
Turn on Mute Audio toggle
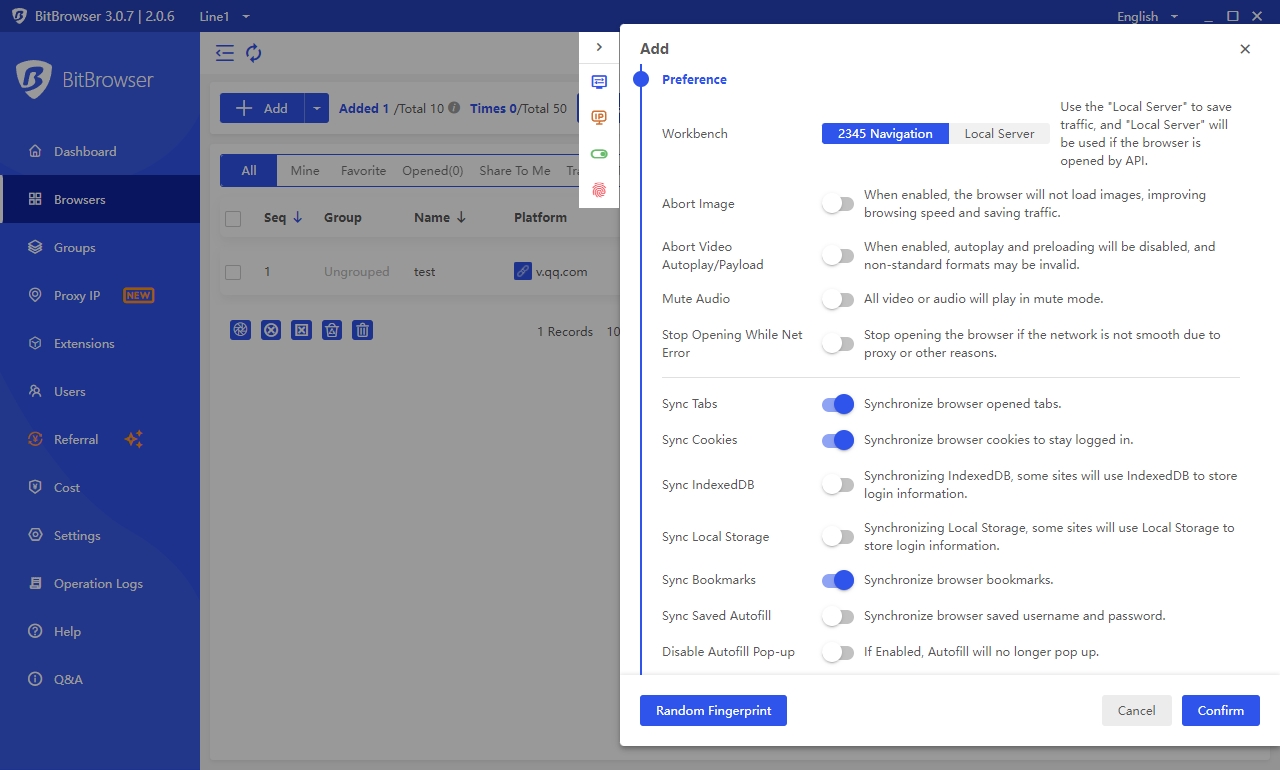[838, 299]
